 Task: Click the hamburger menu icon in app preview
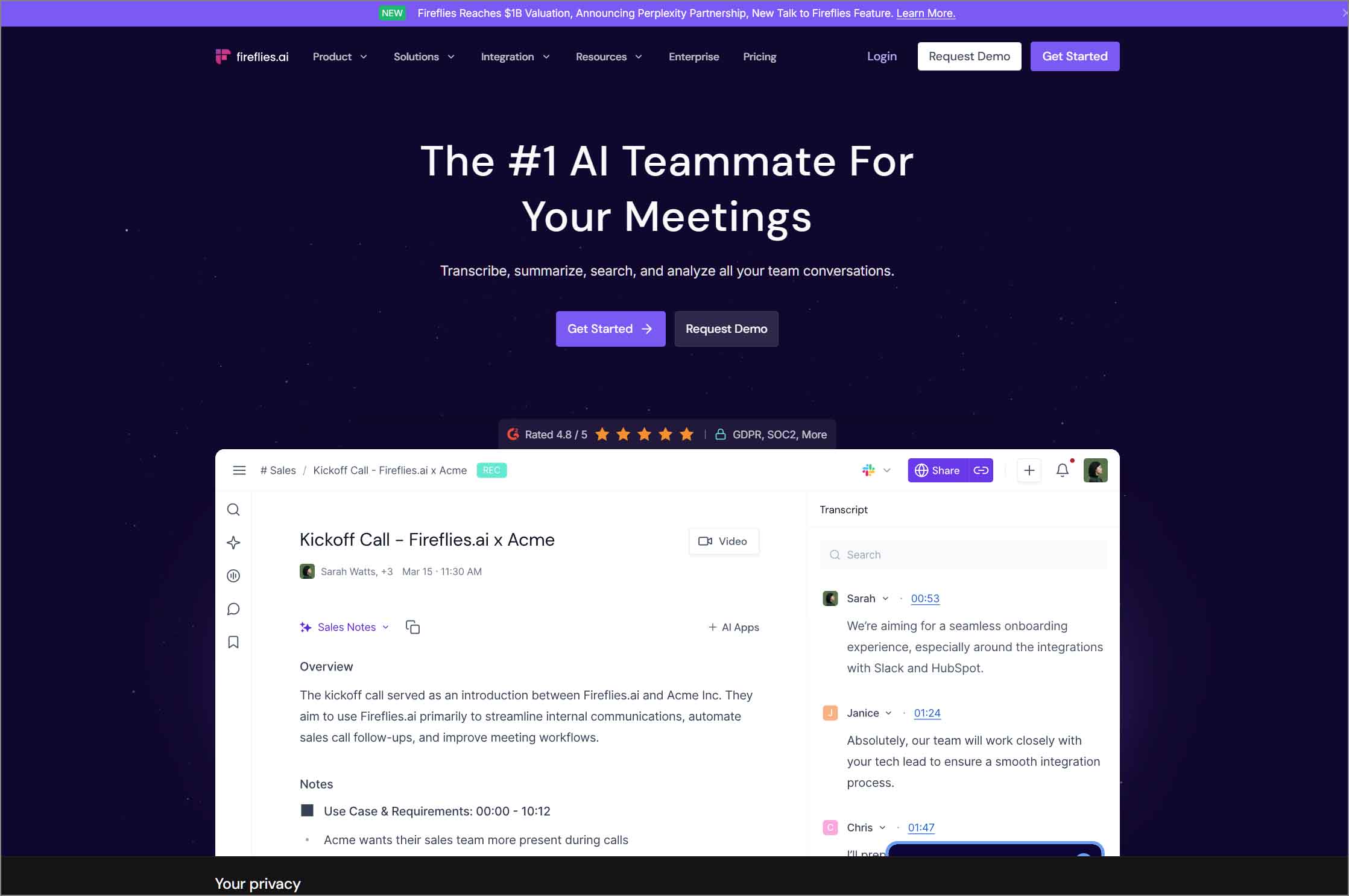pos(239,470)
